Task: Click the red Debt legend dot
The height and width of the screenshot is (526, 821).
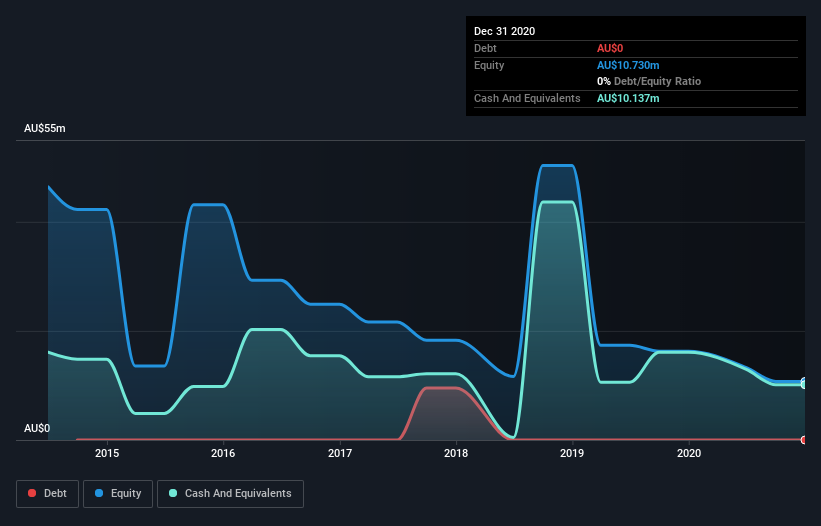Action: pos(32,493)
